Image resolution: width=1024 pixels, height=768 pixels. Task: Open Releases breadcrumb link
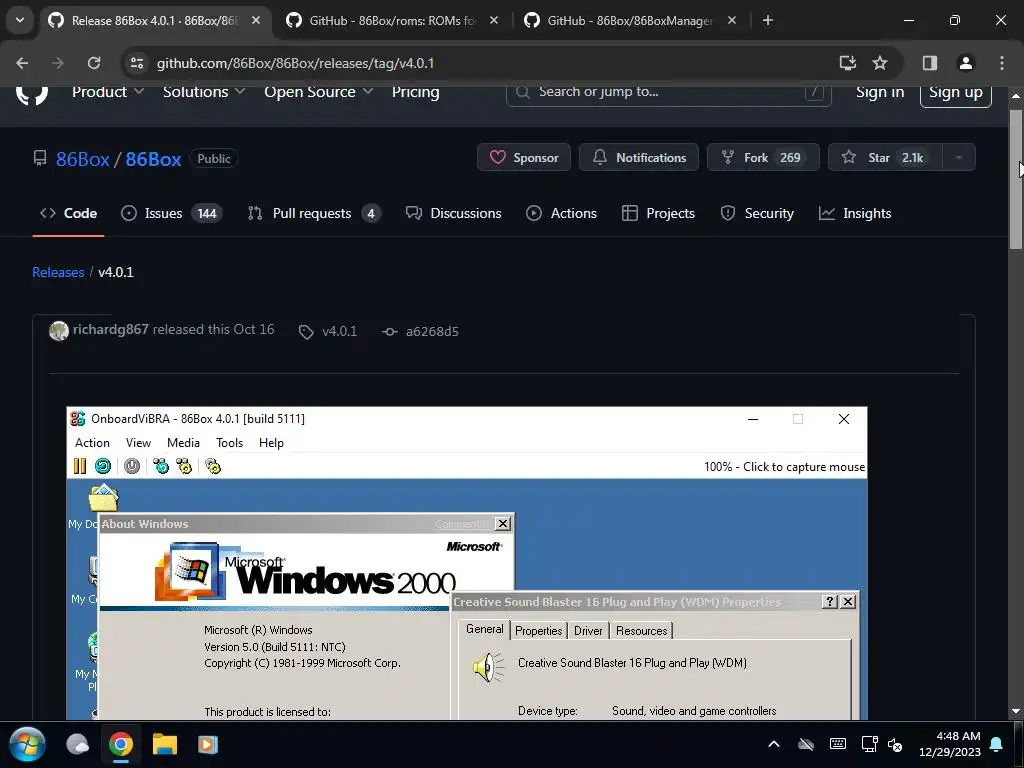point(58,272)
